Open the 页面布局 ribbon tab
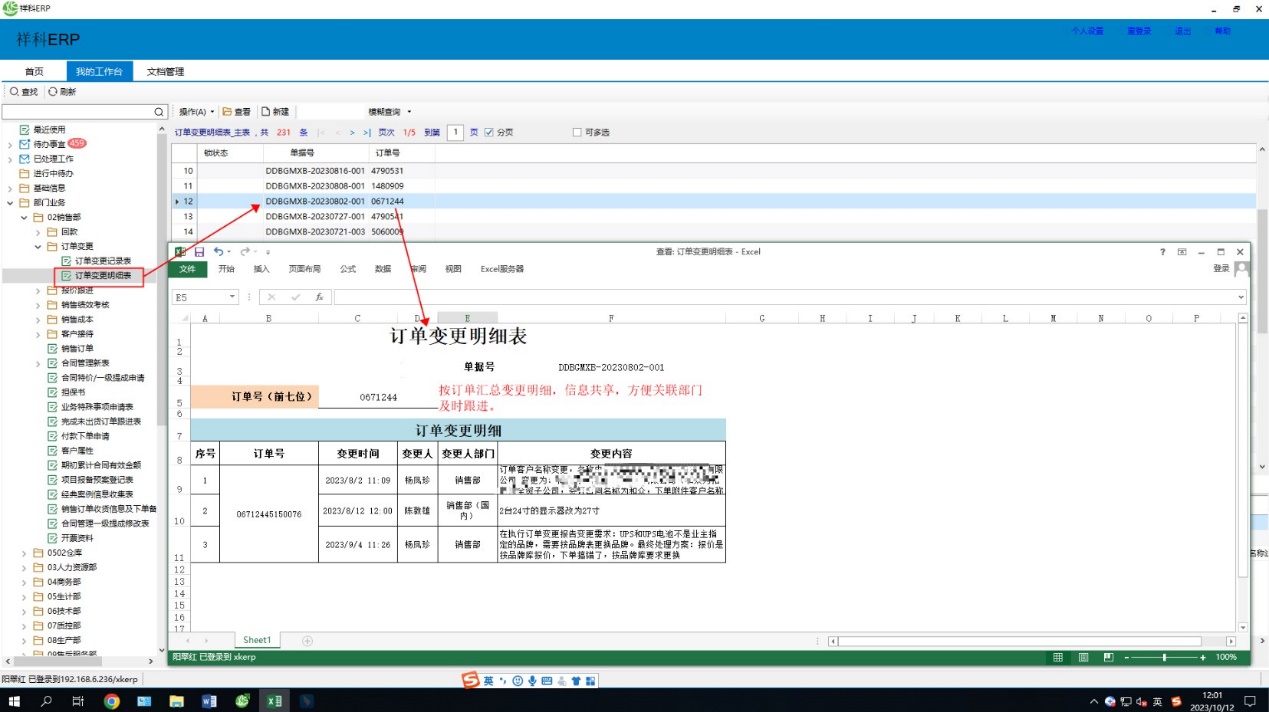The width and height of the screenshot is (1269, 712). (x=305, y=269)
